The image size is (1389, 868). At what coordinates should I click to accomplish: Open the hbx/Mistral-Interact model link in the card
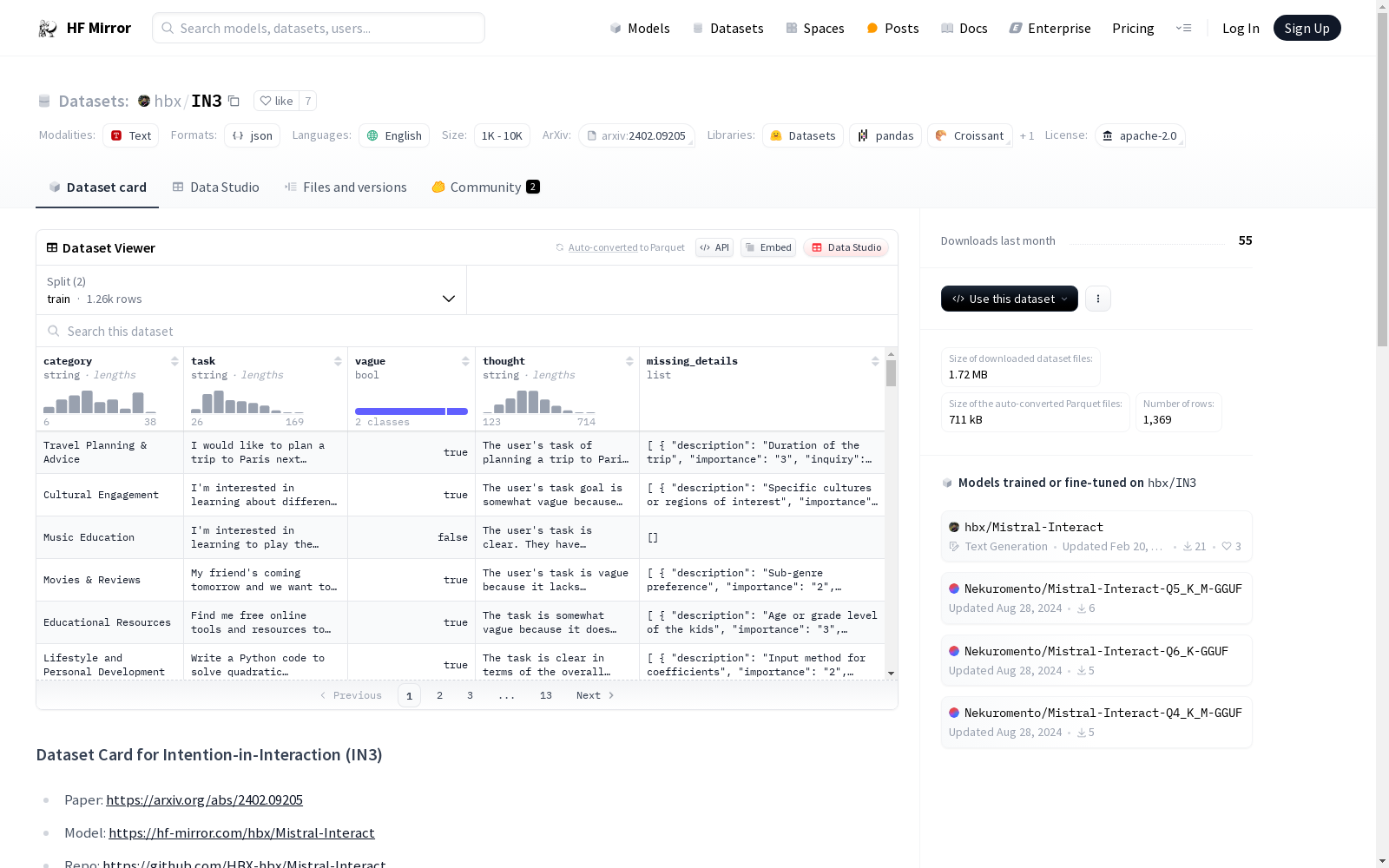click(241, 833)
